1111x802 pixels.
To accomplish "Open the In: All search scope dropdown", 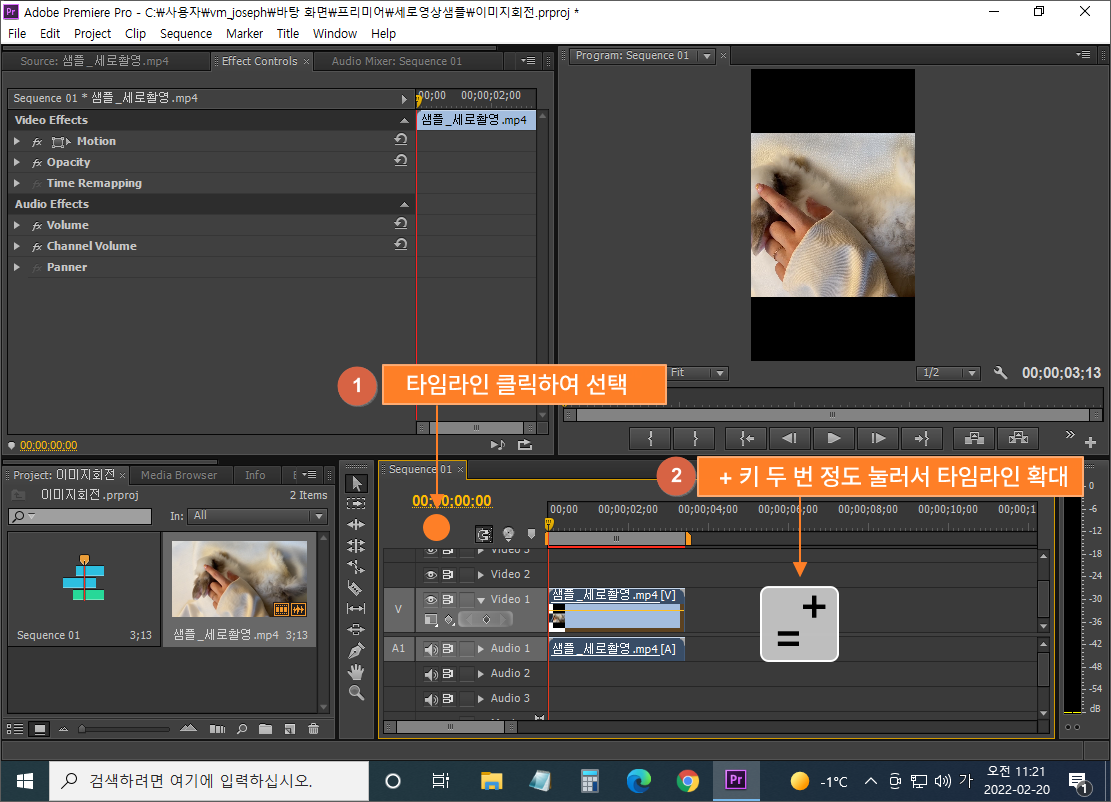I will coord(259,516).
